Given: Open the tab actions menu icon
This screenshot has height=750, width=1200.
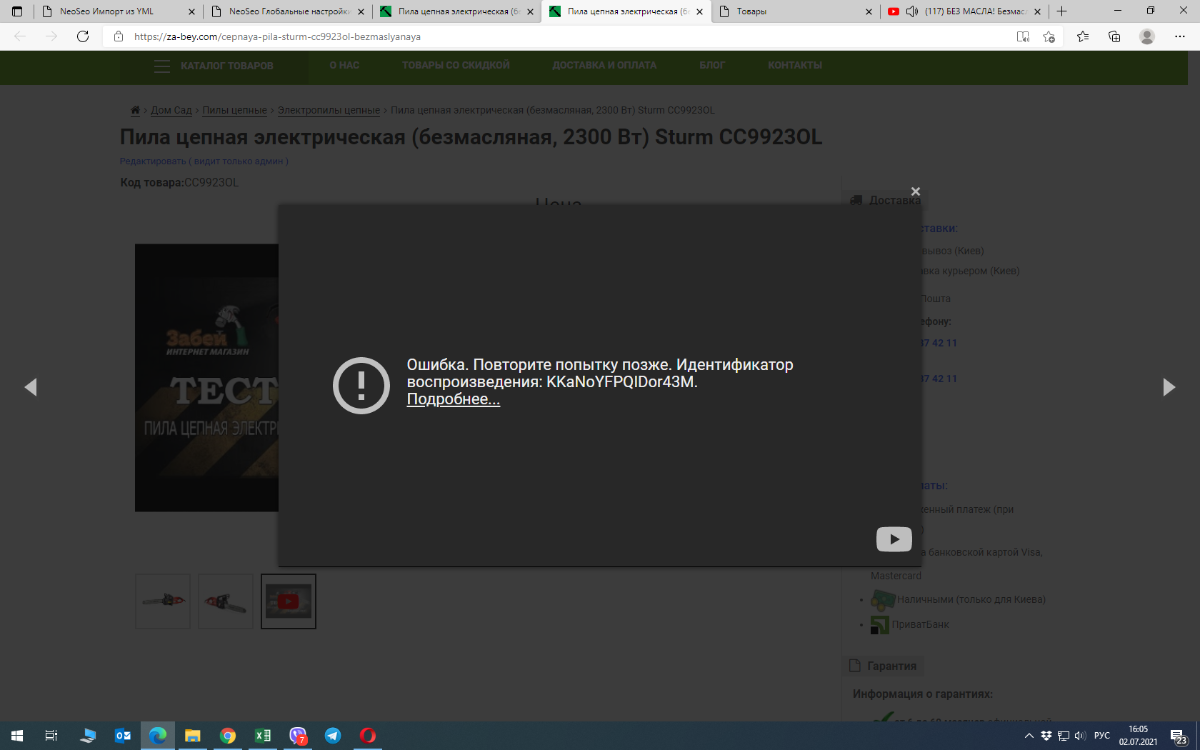Looking at the screenshot, I should (16, 11).
